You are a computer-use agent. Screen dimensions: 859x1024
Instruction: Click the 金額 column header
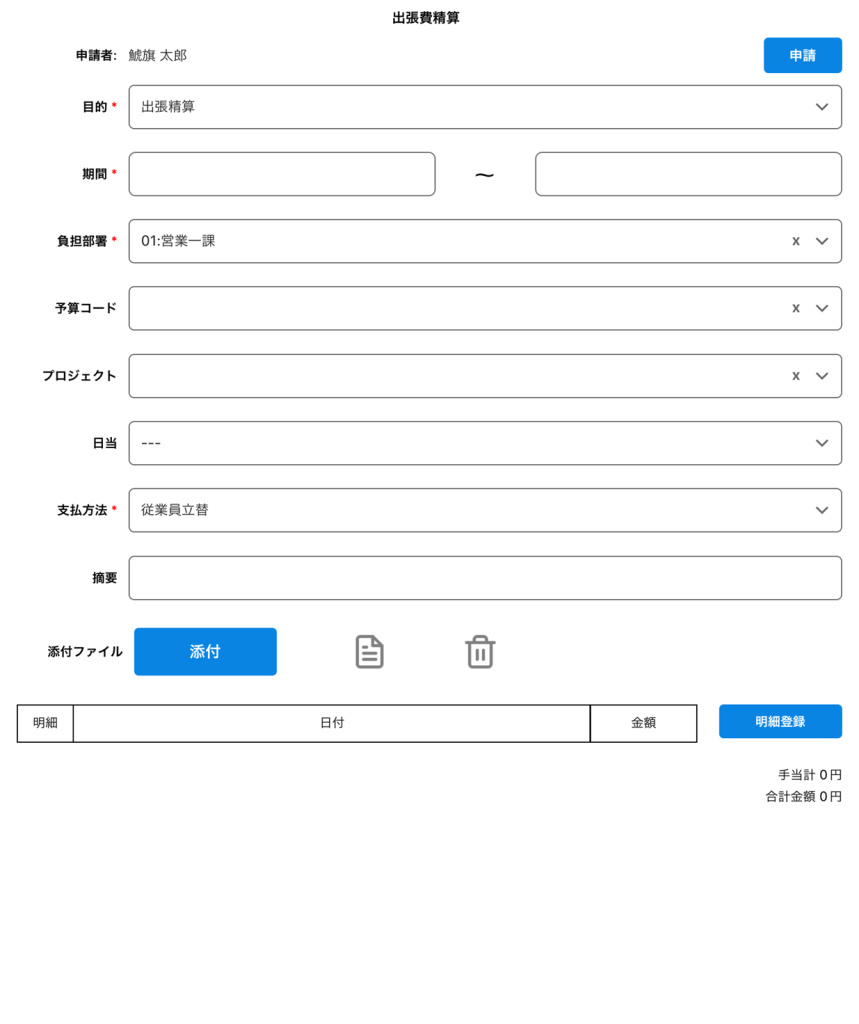(x=643, y=723)
